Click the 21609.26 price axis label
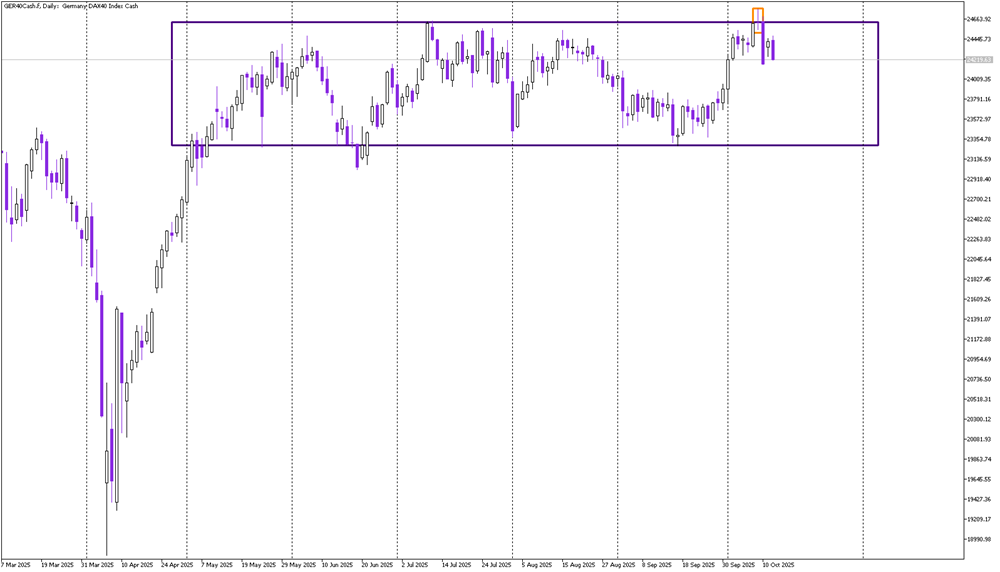Viewport: 1000px width, 572px height. [x=965, y=300]
